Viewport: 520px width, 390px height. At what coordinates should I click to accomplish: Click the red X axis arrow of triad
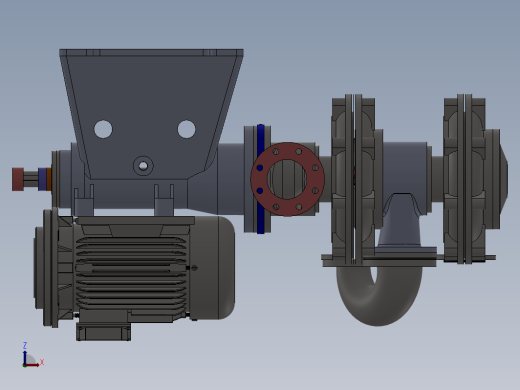(x=33, y=364)
